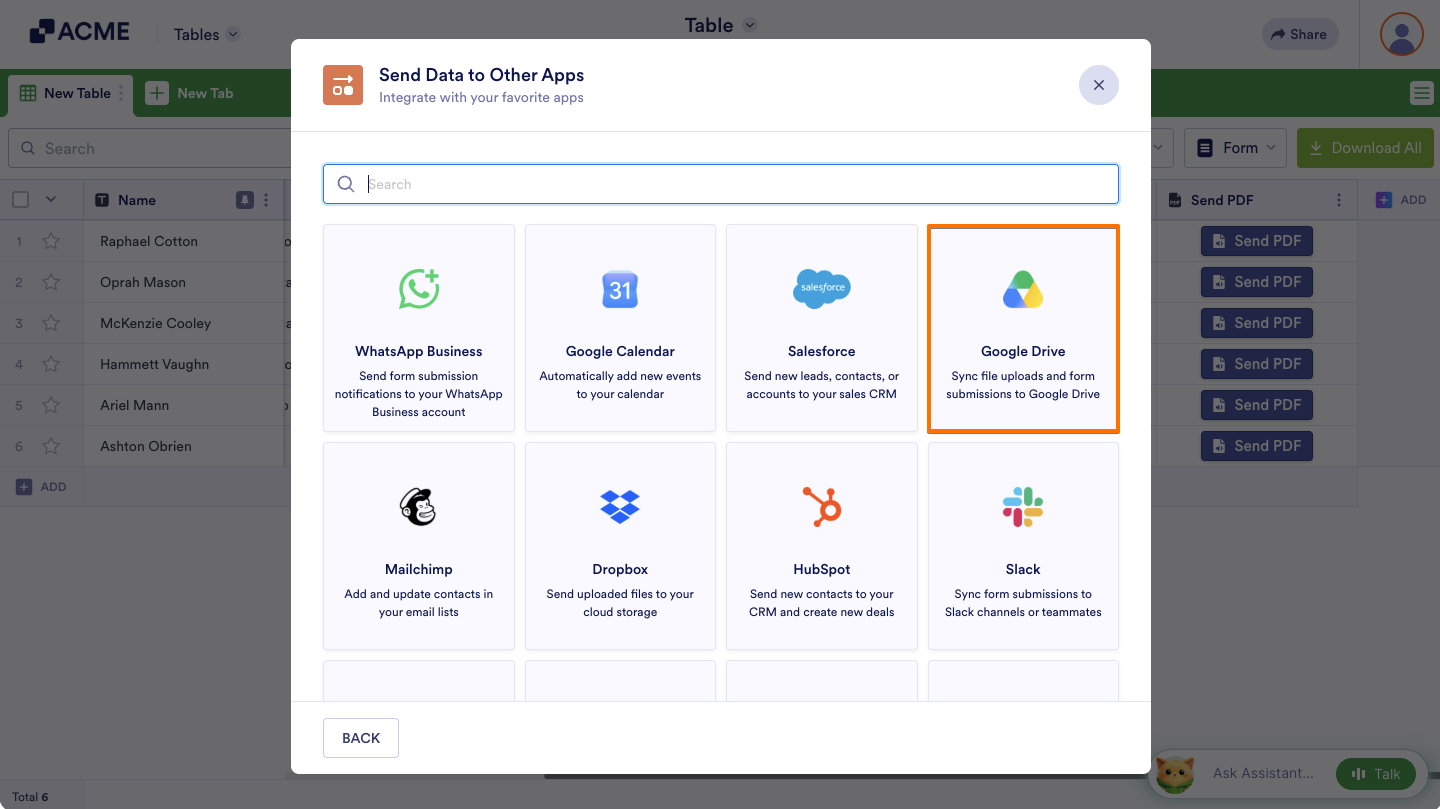
Task: Click the Name column header
Action: 184,200
